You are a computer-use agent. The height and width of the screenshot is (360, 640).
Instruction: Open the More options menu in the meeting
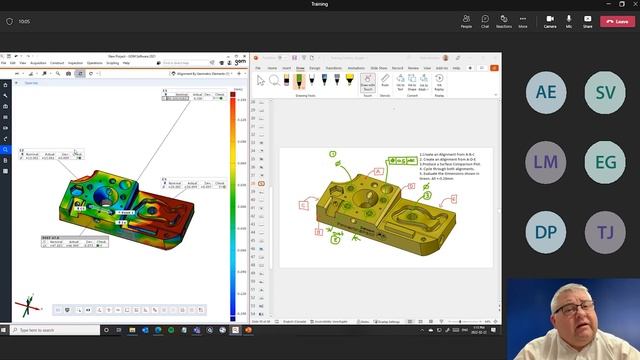pos(523,21)
